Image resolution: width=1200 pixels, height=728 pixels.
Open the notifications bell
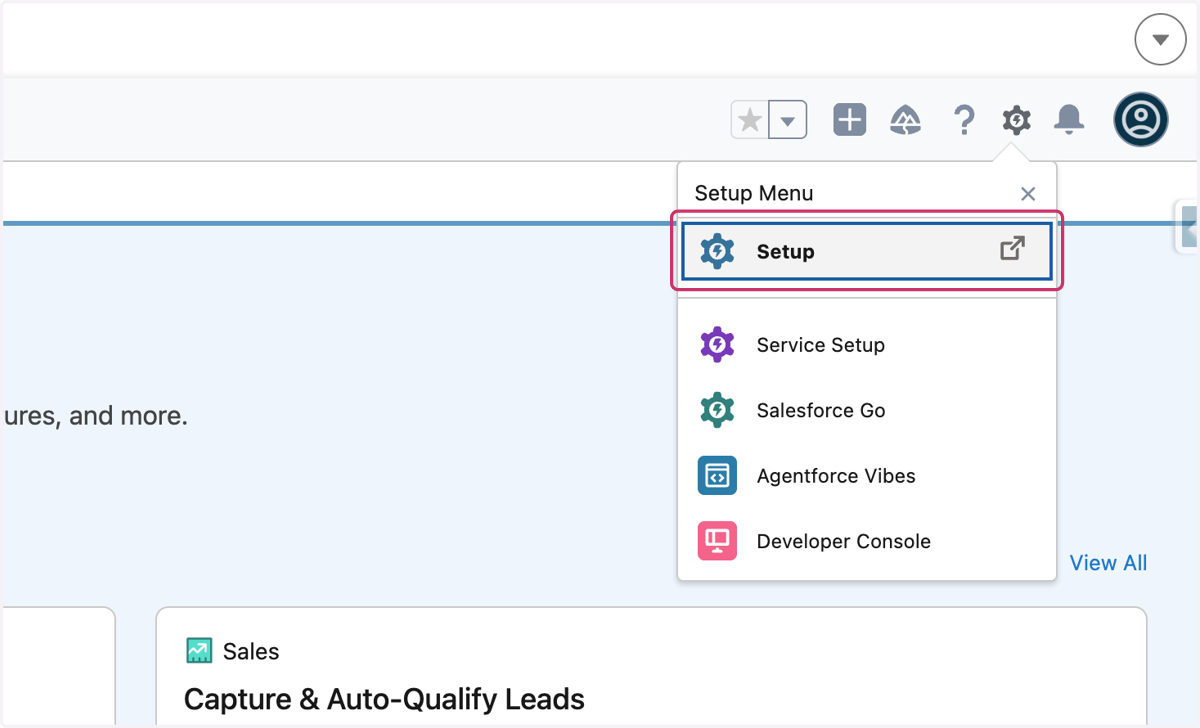(x=1070, y=120)
